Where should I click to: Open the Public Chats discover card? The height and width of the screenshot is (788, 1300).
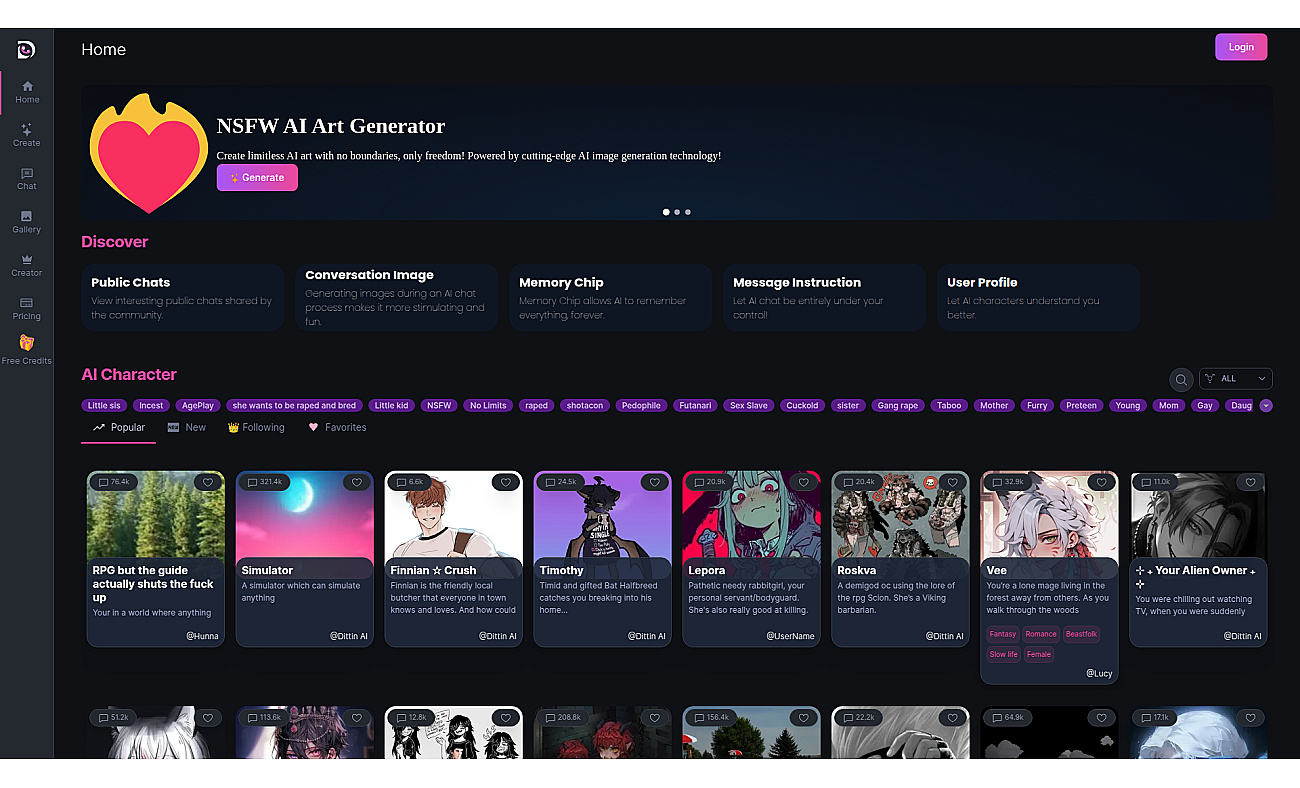(x=183, y=297)
